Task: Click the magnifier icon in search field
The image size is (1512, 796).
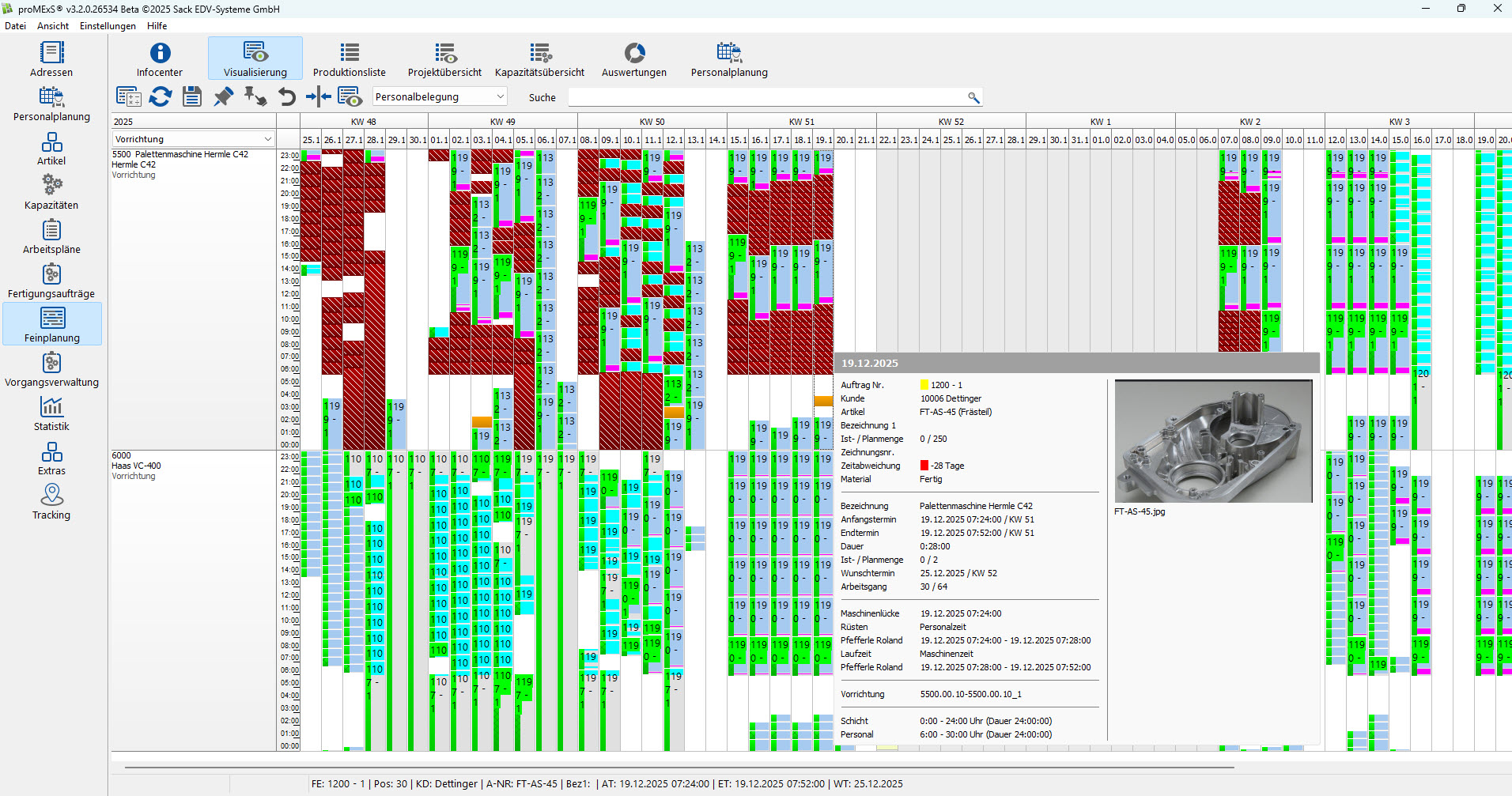Action: pos(973,97)
